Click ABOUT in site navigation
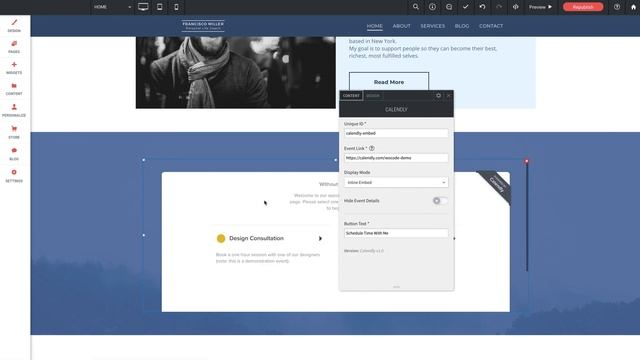Image resolution: width=640 pixels, height=360 pixels. [402, 26]
